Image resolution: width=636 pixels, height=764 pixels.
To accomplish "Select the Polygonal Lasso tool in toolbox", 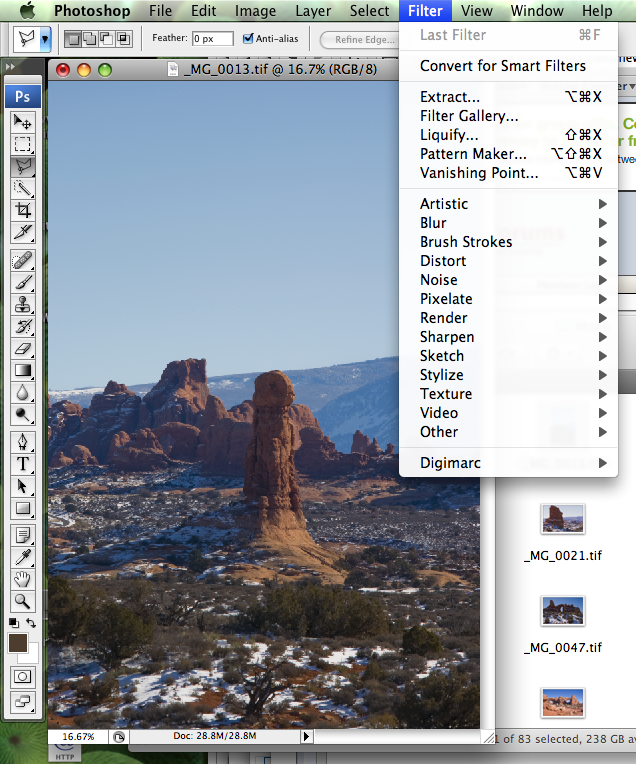I will click(22, 167).
